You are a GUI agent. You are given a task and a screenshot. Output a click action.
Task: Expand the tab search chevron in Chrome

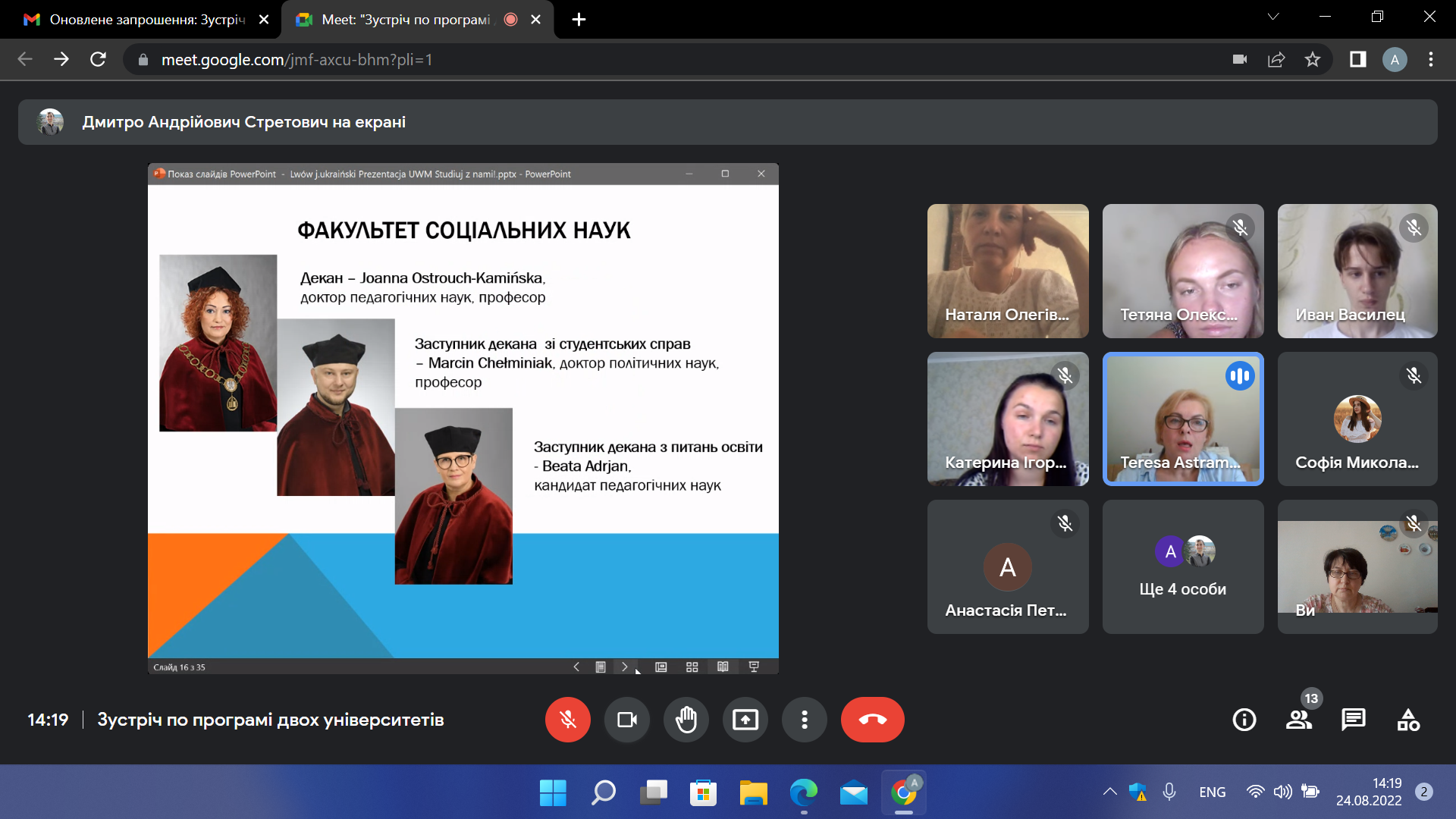tap(1273, 17)
